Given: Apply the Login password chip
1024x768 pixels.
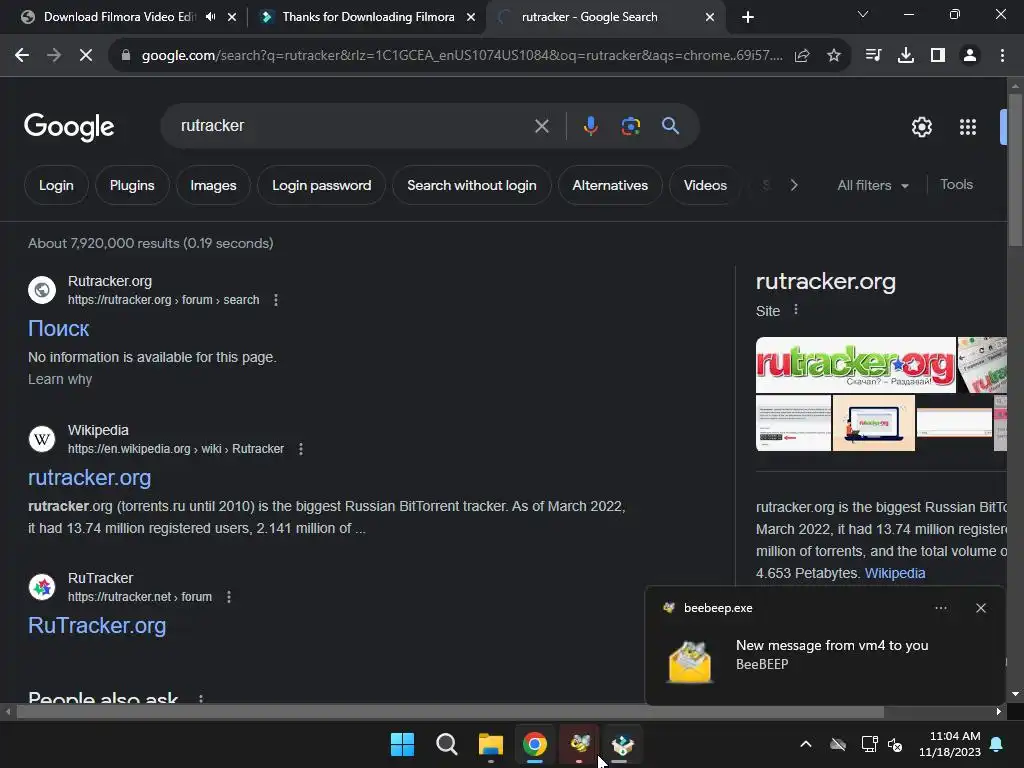Looking at the screenshot, I should 321,185.
